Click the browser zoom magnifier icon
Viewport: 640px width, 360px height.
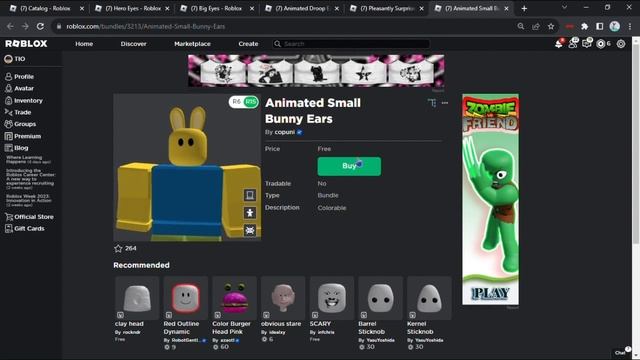(x=521, y=26)
